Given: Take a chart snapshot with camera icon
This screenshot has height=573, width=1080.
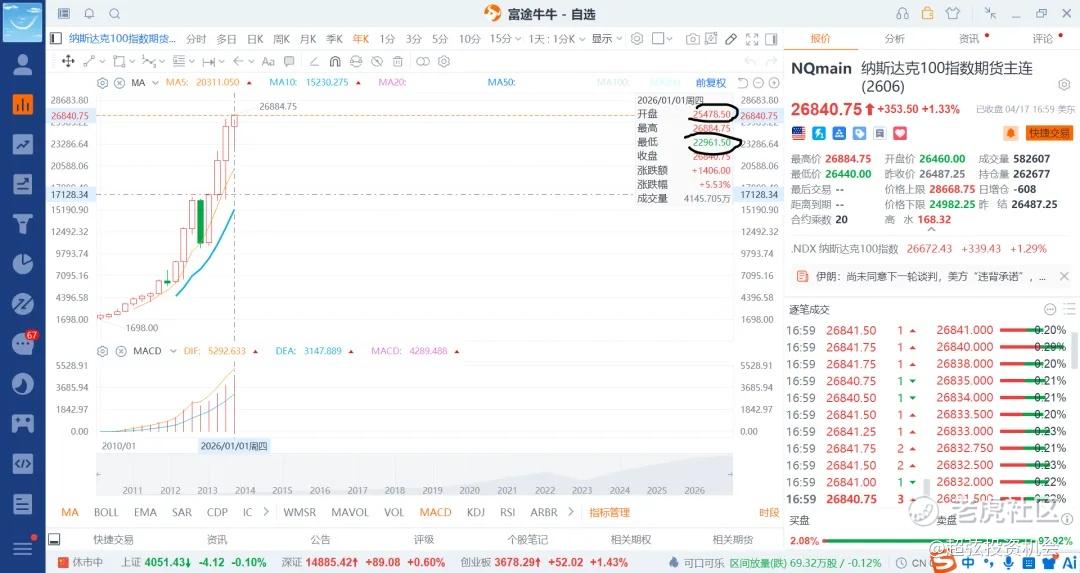Looking at the screenshot, I should click(x=692, y=39).
